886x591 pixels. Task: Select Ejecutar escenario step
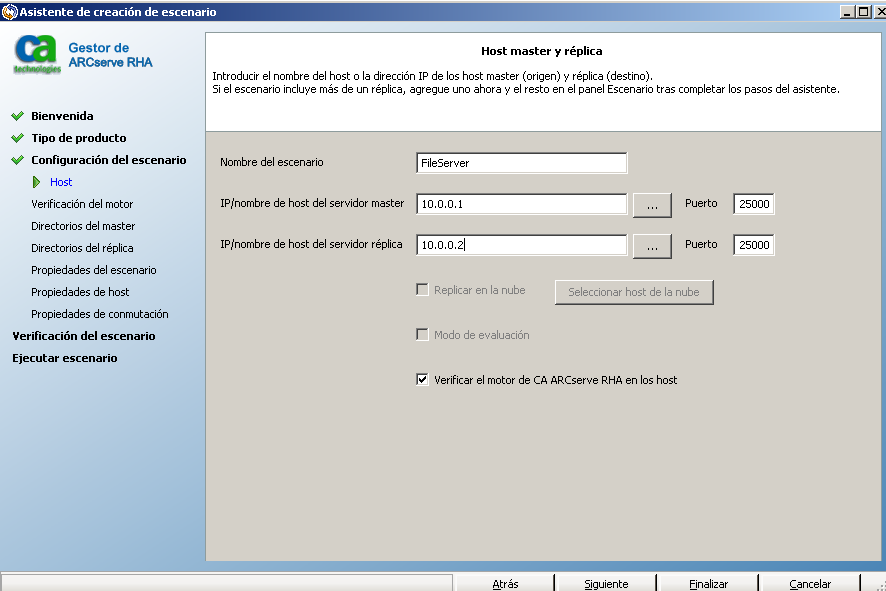click(x=65, y=358)
